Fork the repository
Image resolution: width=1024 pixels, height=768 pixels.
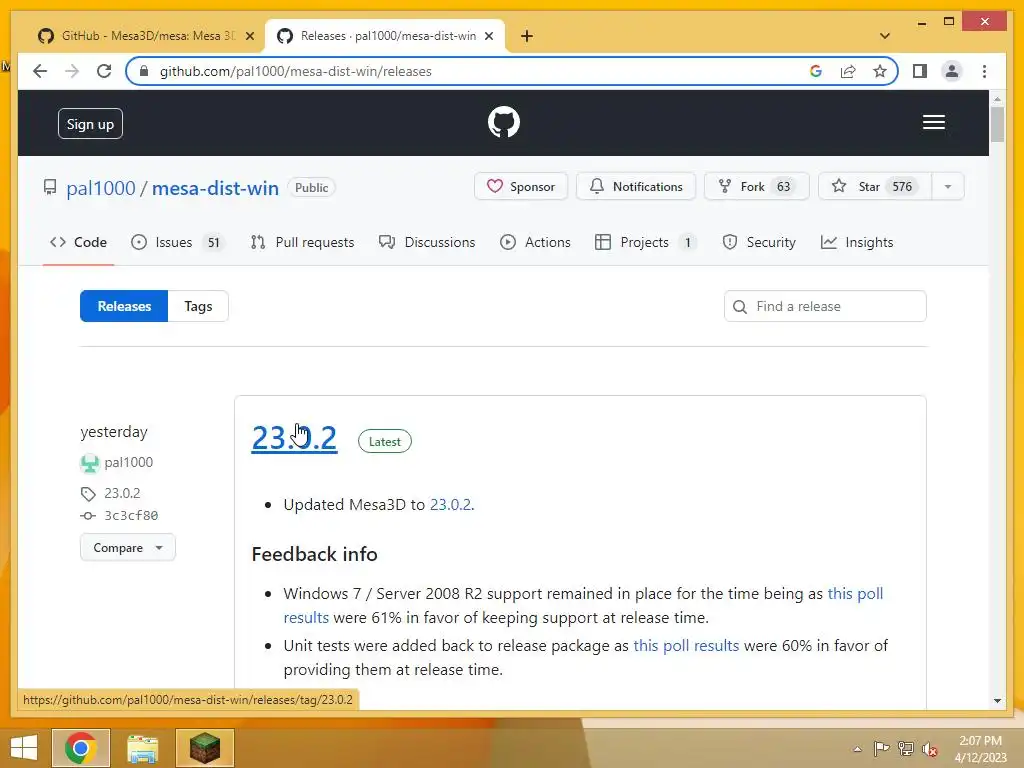(x=757, y=187)
